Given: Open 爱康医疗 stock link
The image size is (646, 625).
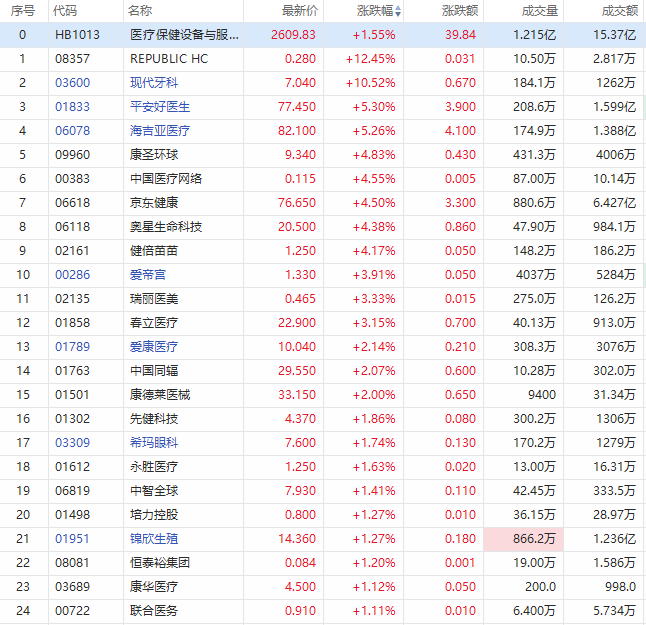Looking at the screenshot, I should point(154,346).
